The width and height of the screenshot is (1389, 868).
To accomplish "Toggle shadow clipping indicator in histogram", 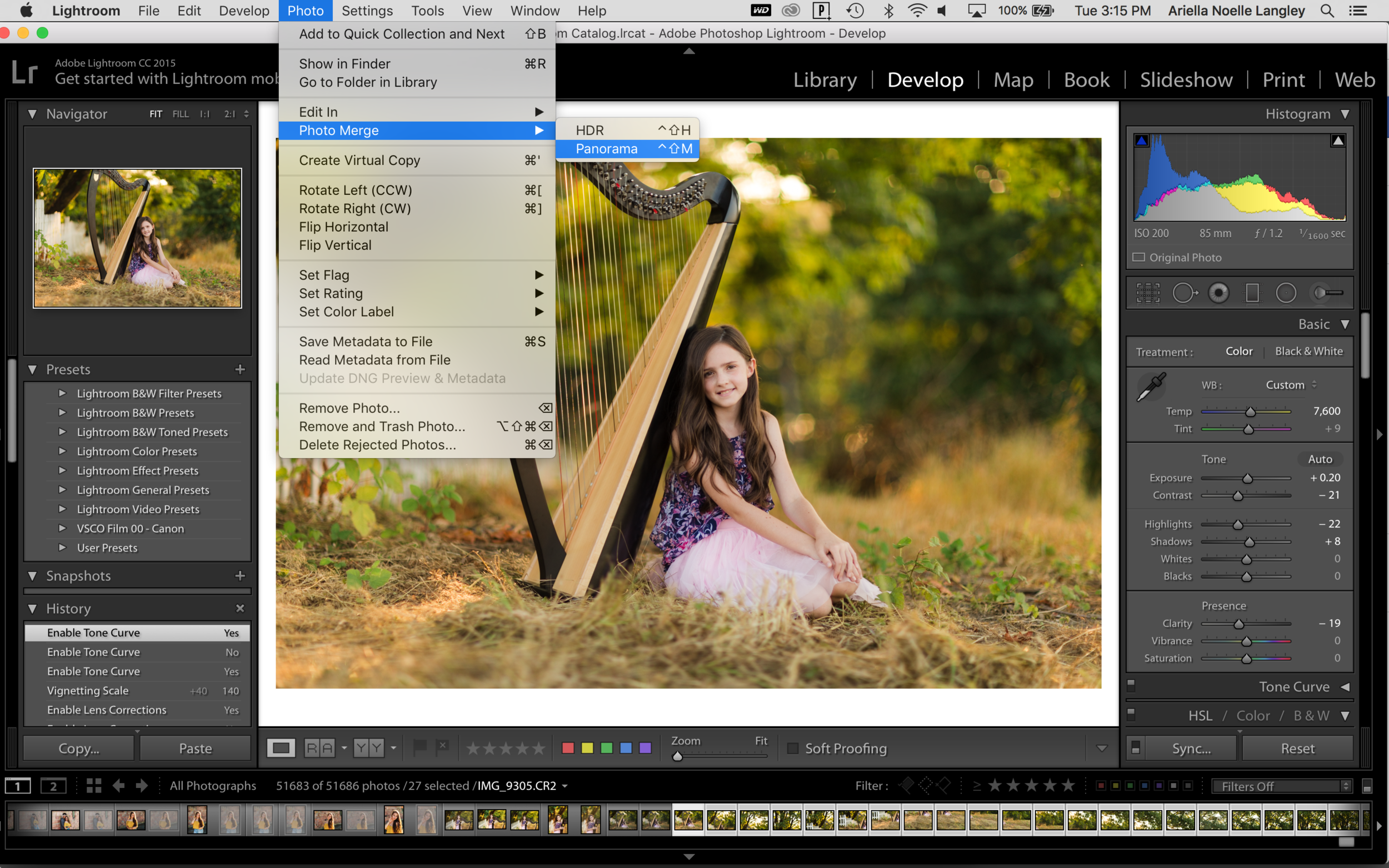I will click(1142, 141).
